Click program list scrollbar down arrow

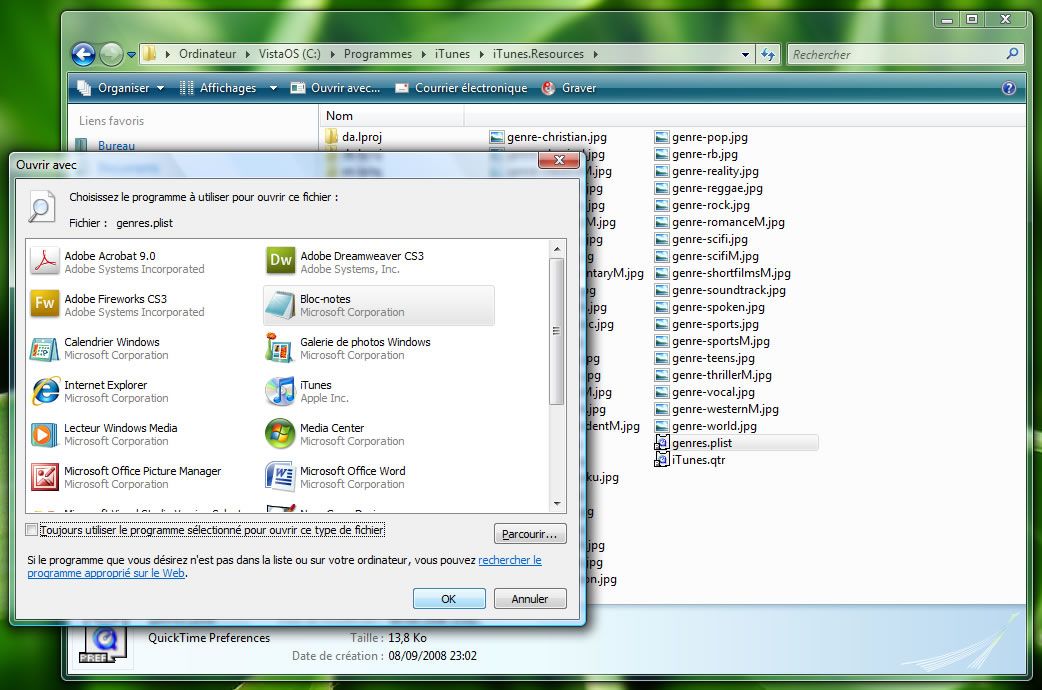pyautogui.click(x=557, y=505)
